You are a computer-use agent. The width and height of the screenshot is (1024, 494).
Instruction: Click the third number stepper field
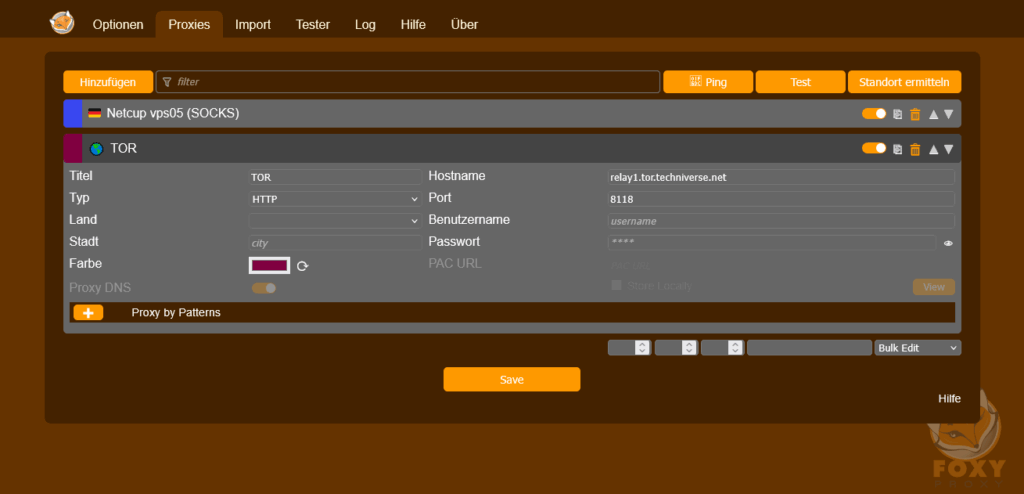coord(722,348)
